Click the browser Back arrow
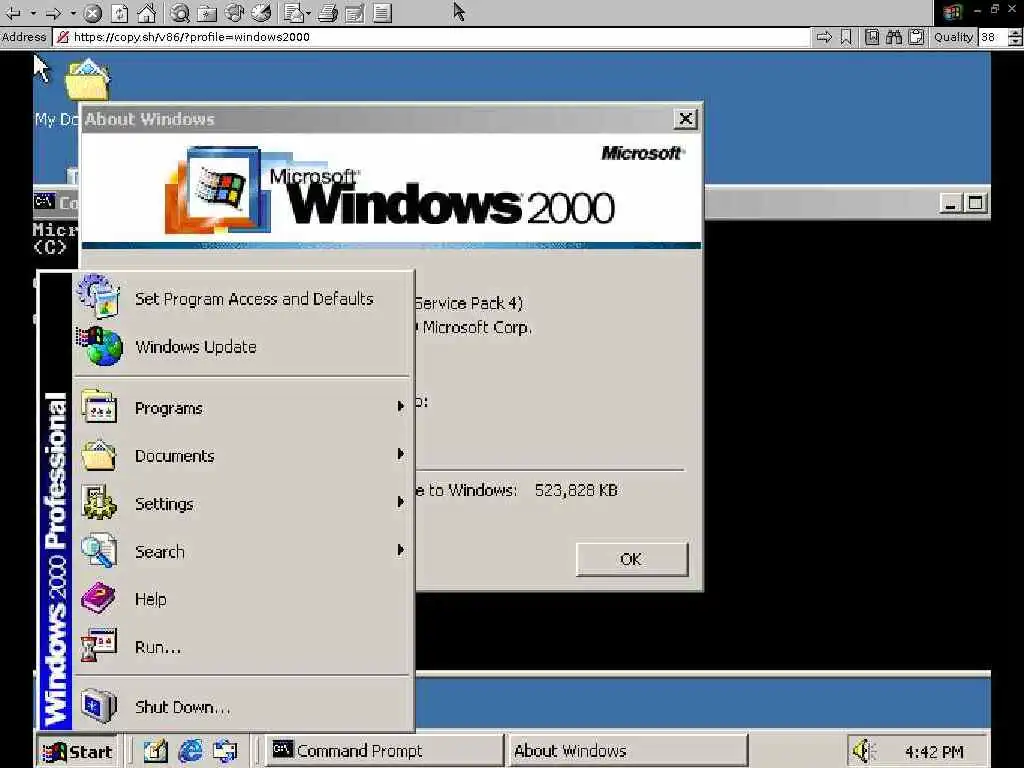The width and height of the screenshot is (1024, 768). coord(12,12)
